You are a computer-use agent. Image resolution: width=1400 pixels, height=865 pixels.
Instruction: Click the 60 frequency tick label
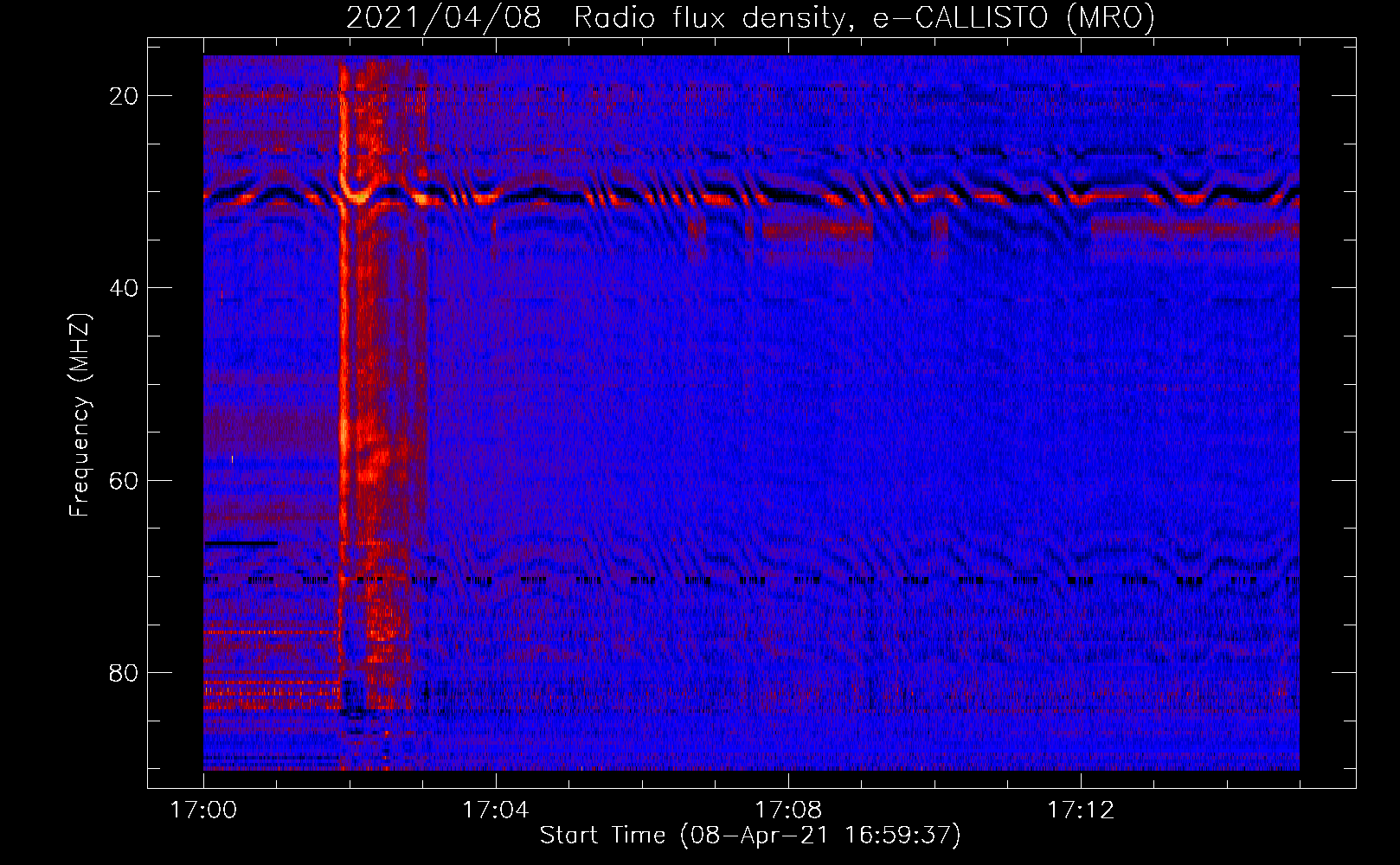125,480
